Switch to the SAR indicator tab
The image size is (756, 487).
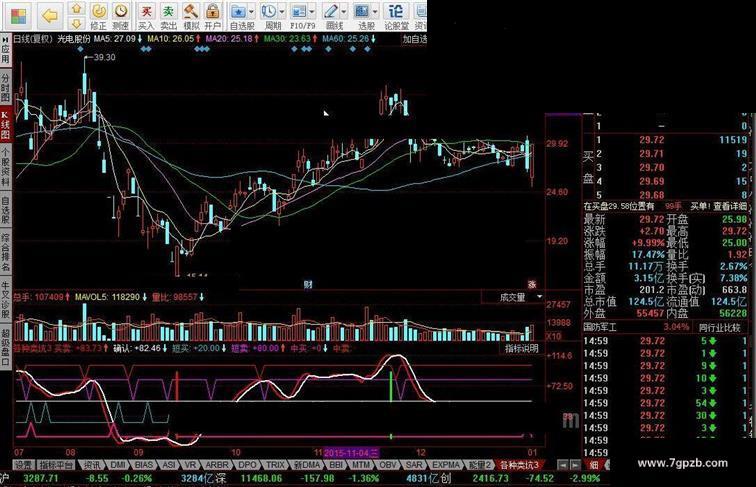[414, 465]
